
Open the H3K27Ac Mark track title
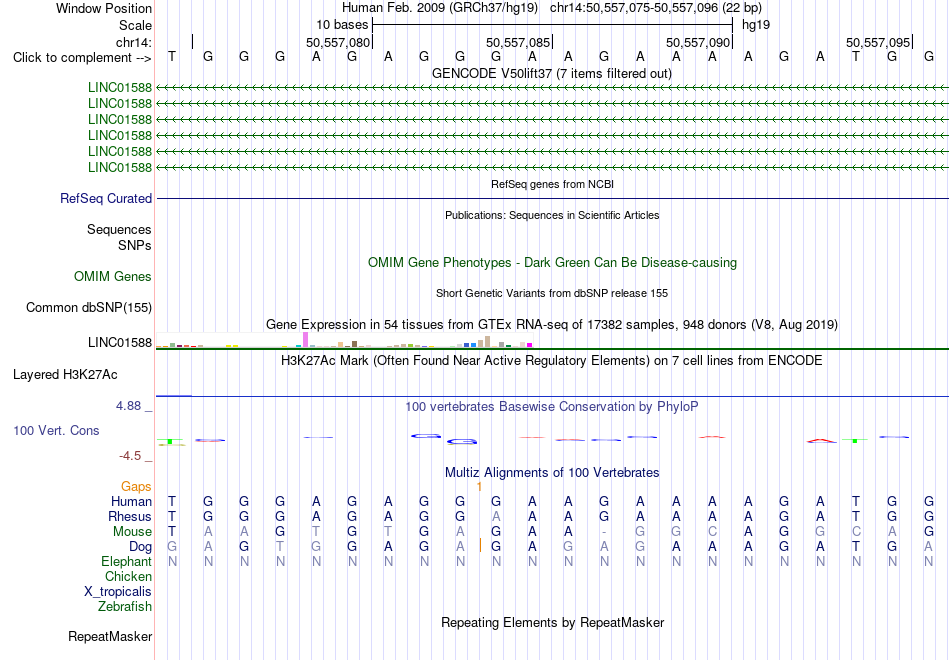[552, 361]
